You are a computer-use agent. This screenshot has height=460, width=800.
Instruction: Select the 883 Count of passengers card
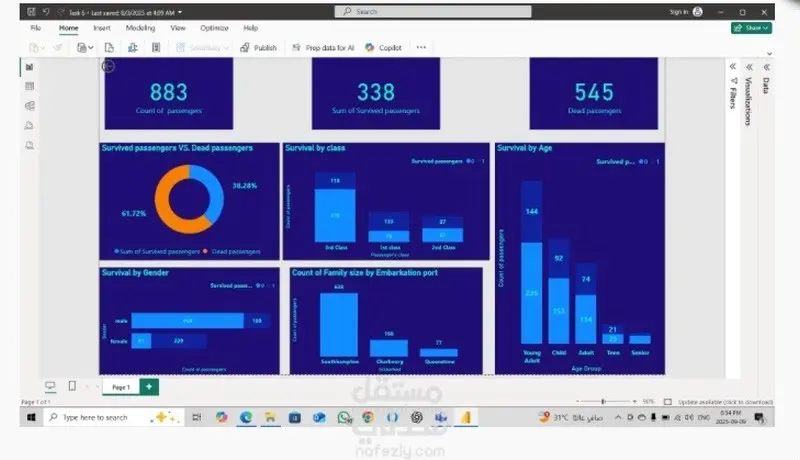[x=169, y=93]
